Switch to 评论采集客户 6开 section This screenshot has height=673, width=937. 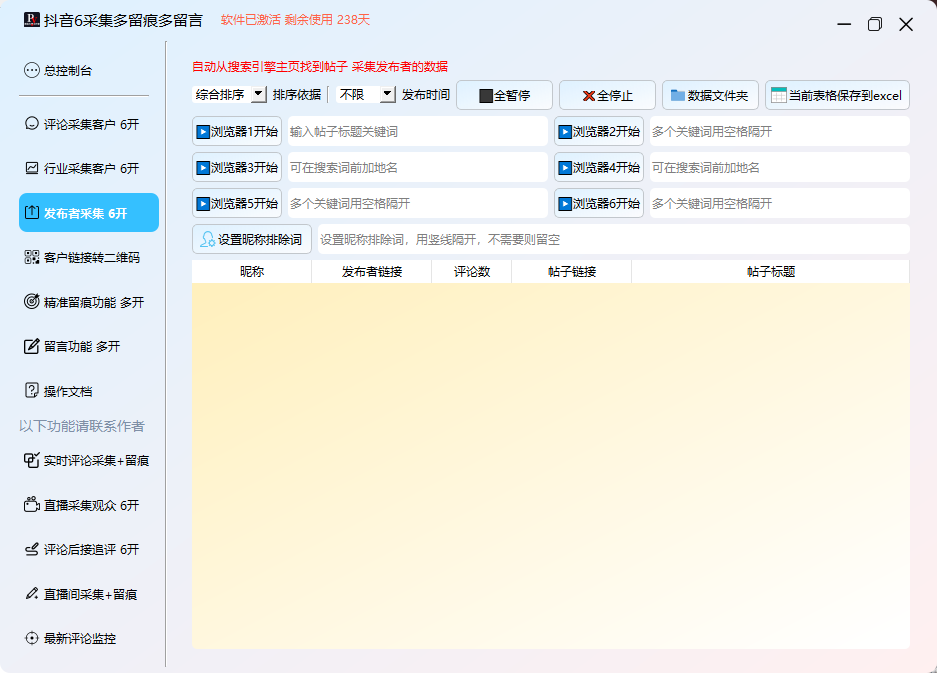pos(90,125)
